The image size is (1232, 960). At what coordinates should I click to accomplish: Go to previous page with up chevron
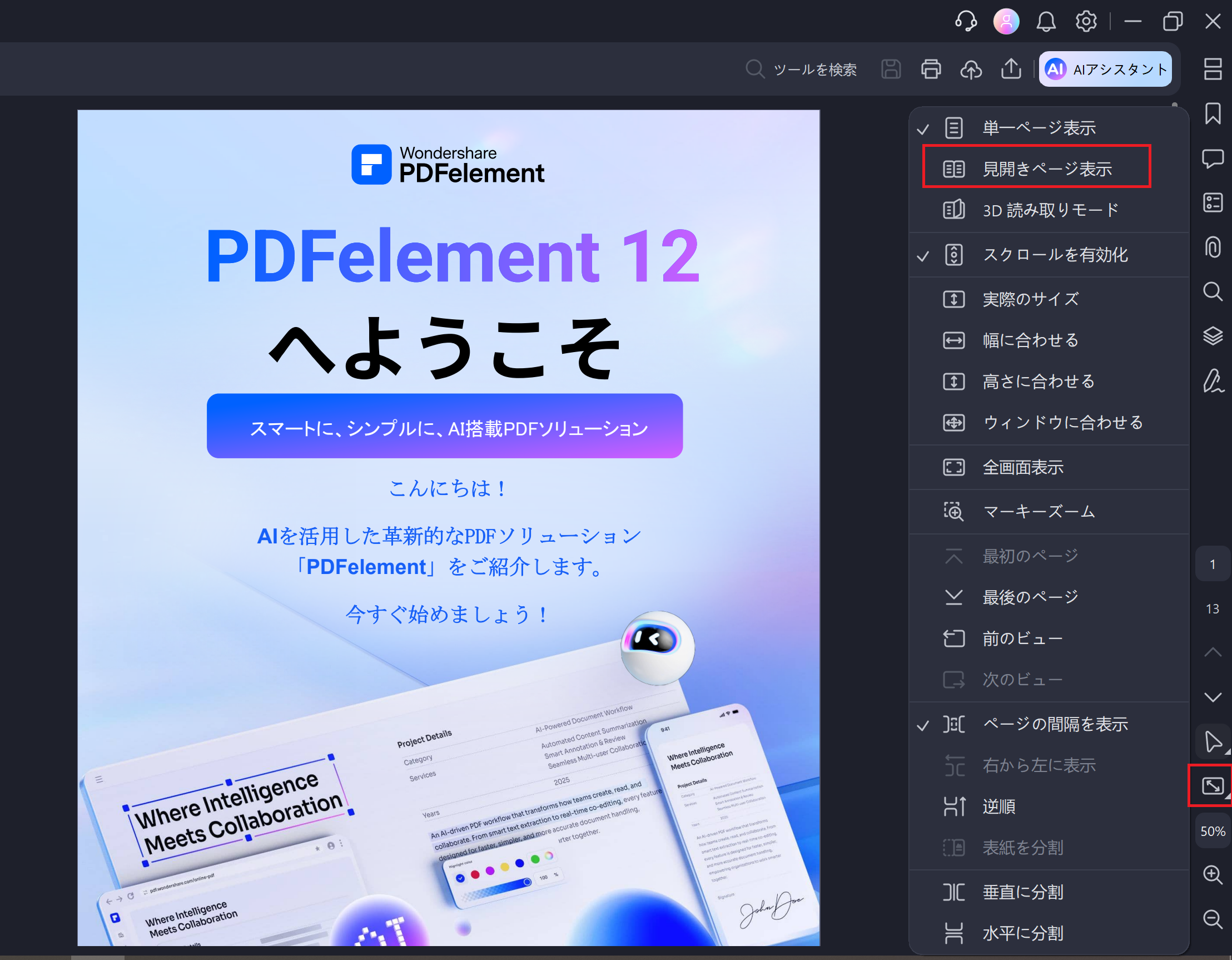[1213, 652]
